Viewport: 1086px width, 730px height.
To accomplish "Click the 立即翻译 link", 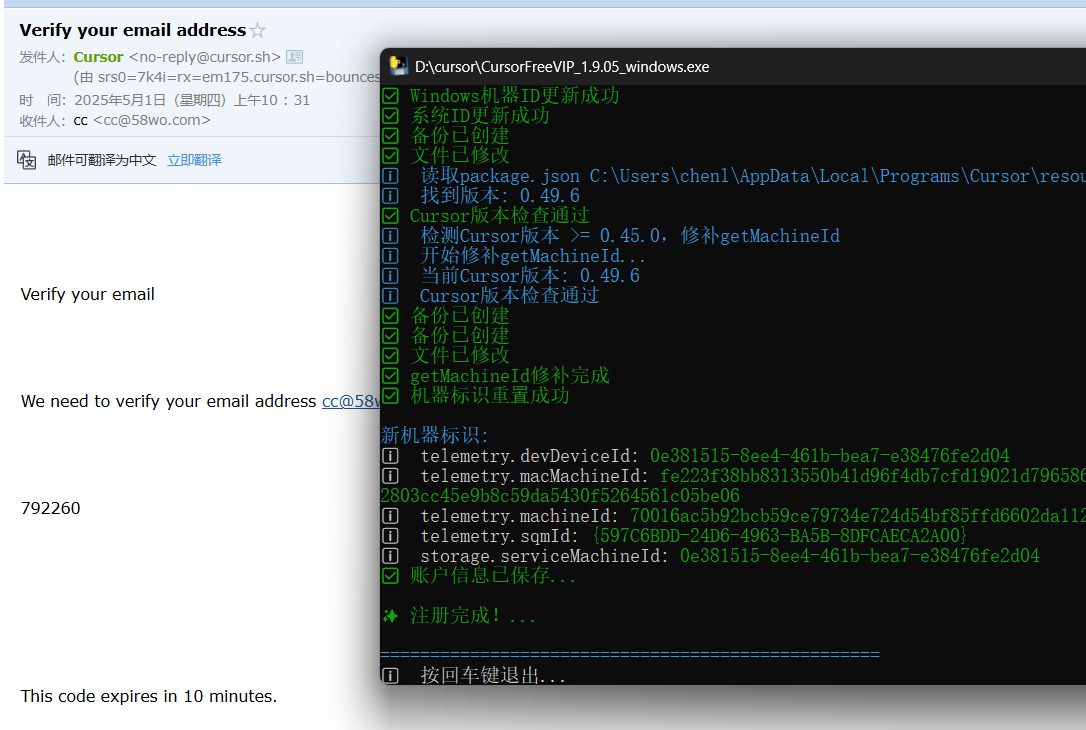I will tap(194, 160).
